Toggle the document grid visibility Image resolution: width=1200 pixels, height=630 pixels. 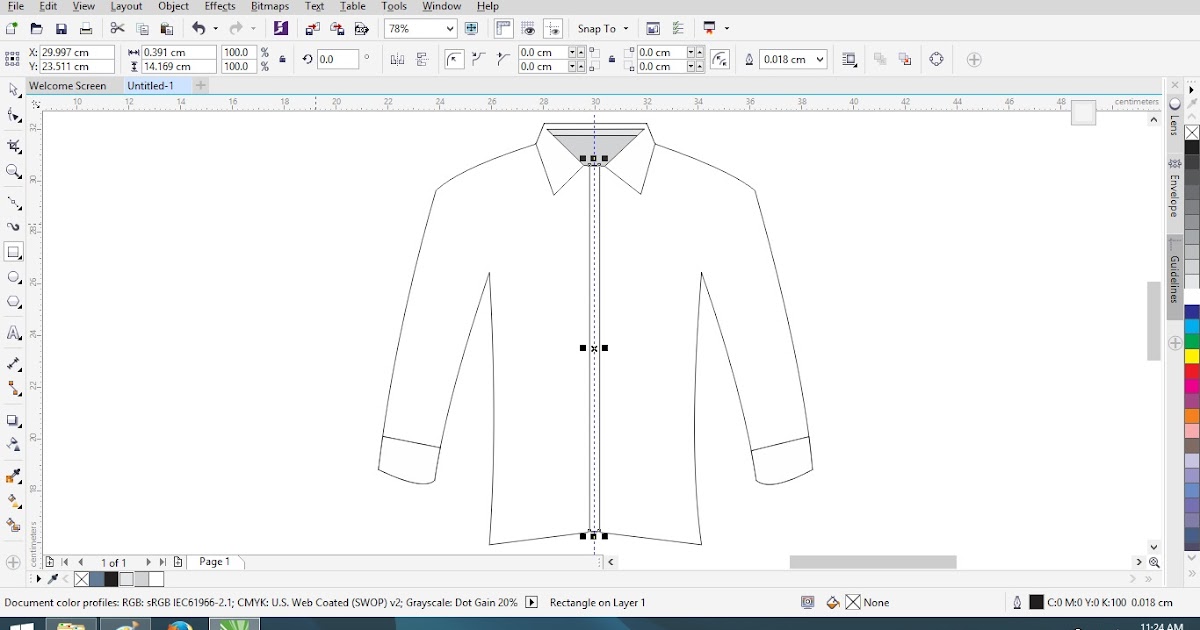(x=527, y=28)
